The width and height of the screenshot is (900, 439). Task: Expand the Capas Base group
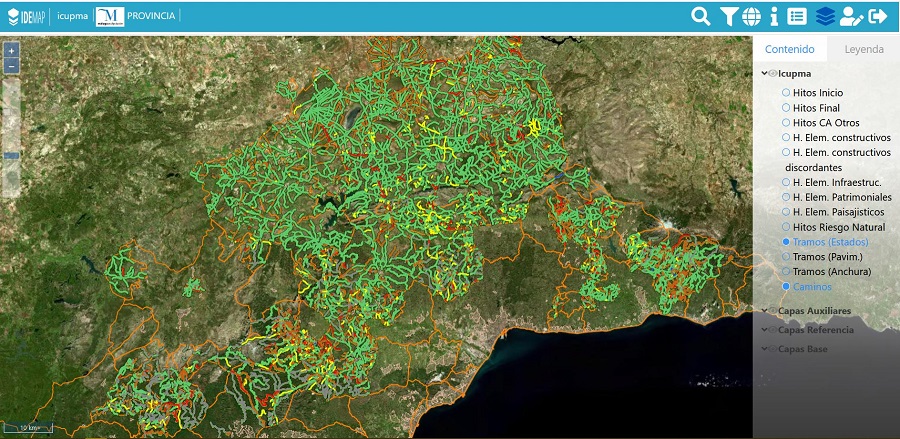(764, 349)
